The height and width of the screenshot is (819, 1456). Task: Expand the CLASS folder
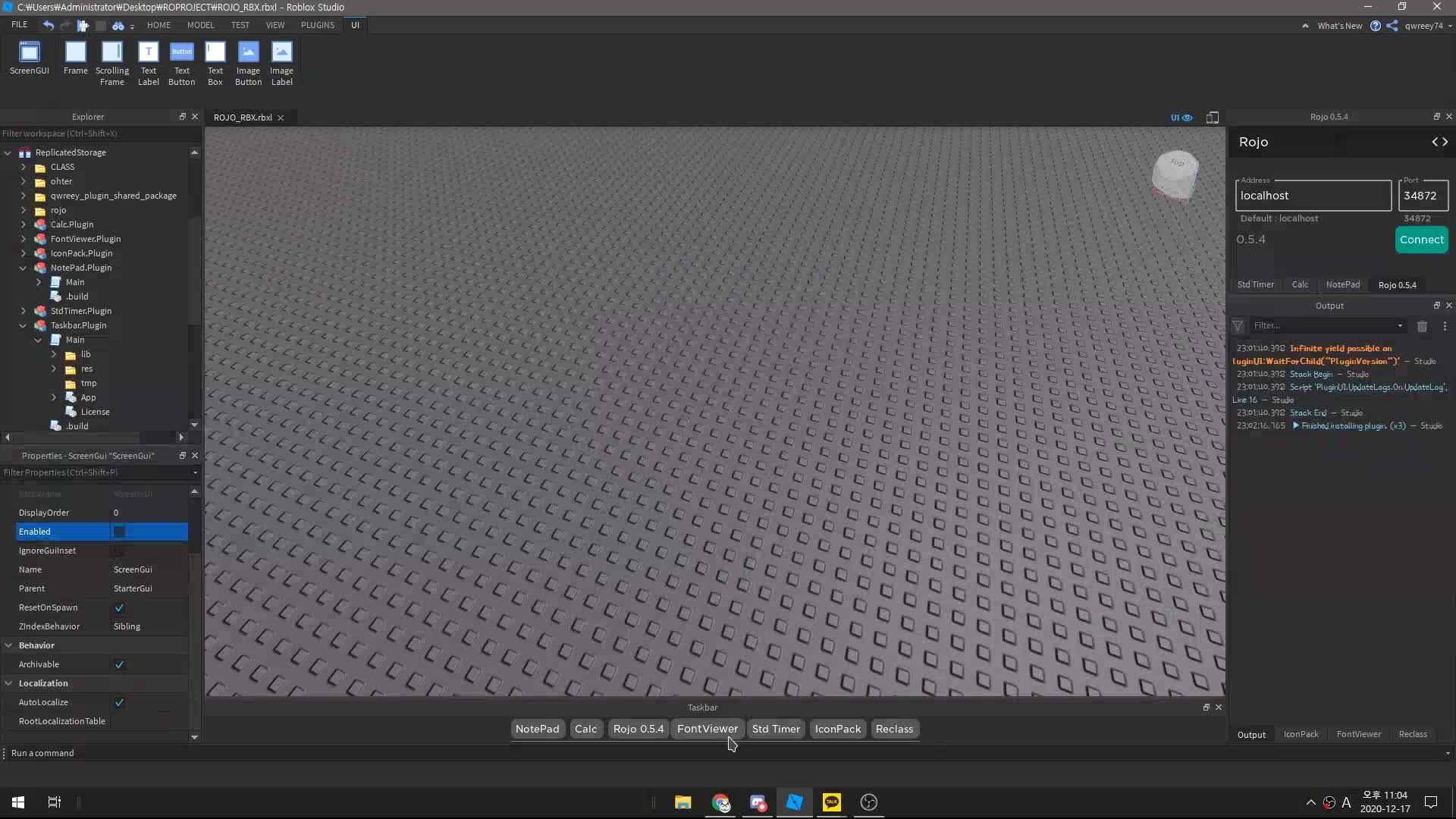[x=23, y=167]
